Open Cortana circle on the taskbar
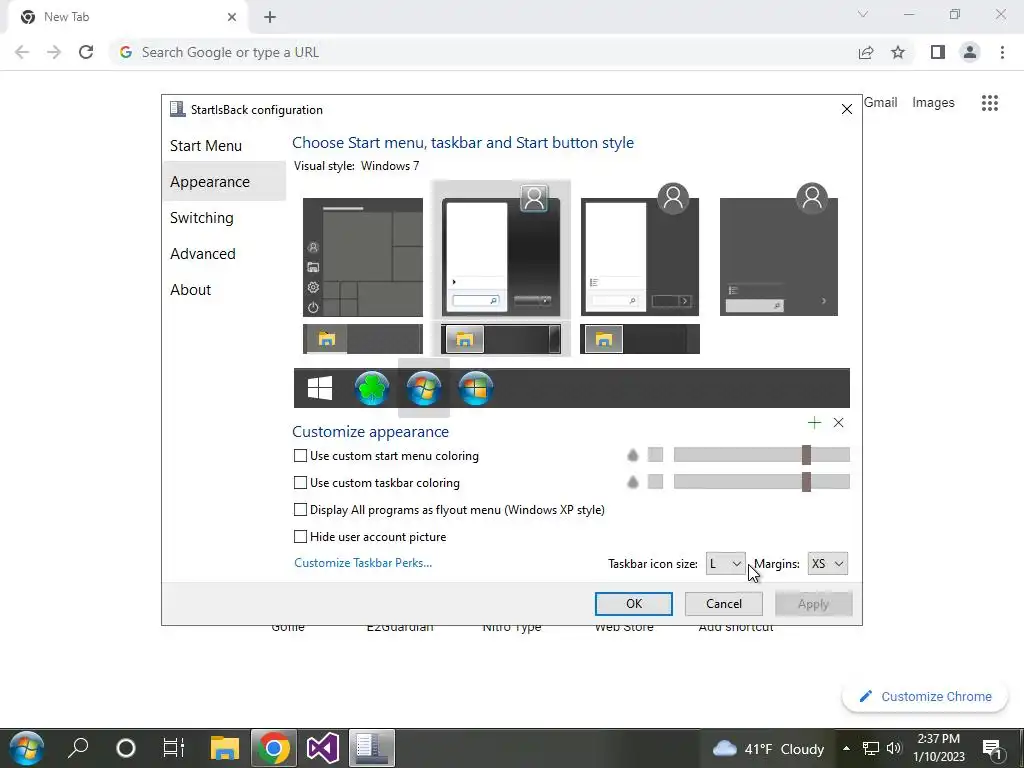This screenshot has height=768, width=1024. (125, 748)
